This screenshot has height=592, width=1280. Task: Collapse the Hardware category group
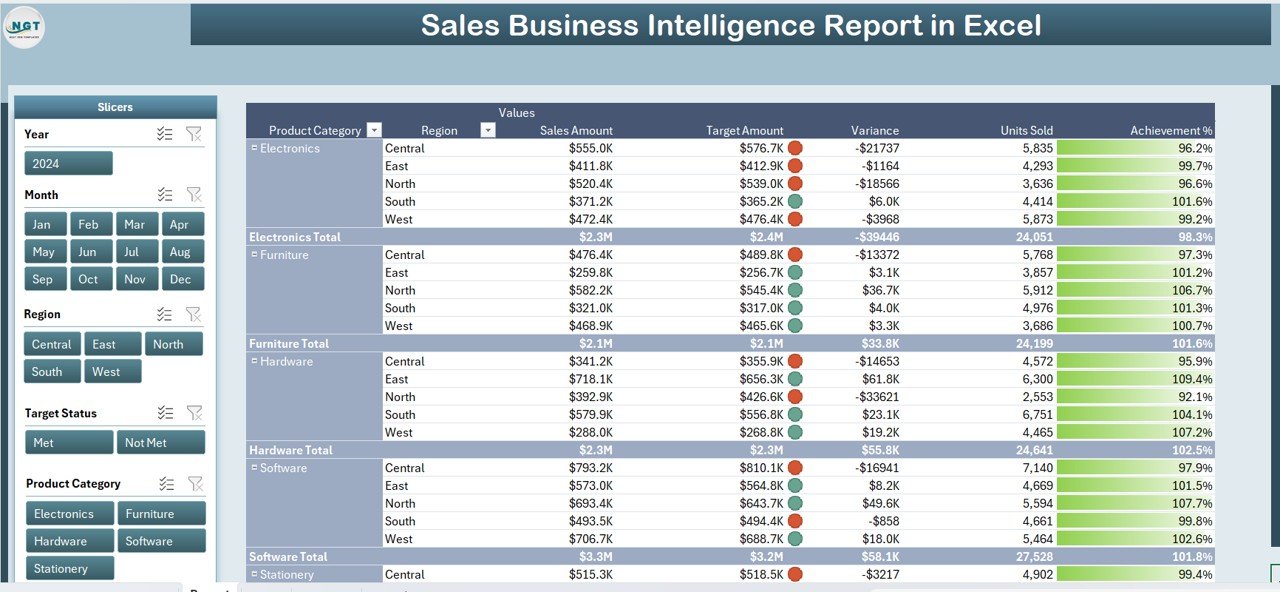pos(254,361)
